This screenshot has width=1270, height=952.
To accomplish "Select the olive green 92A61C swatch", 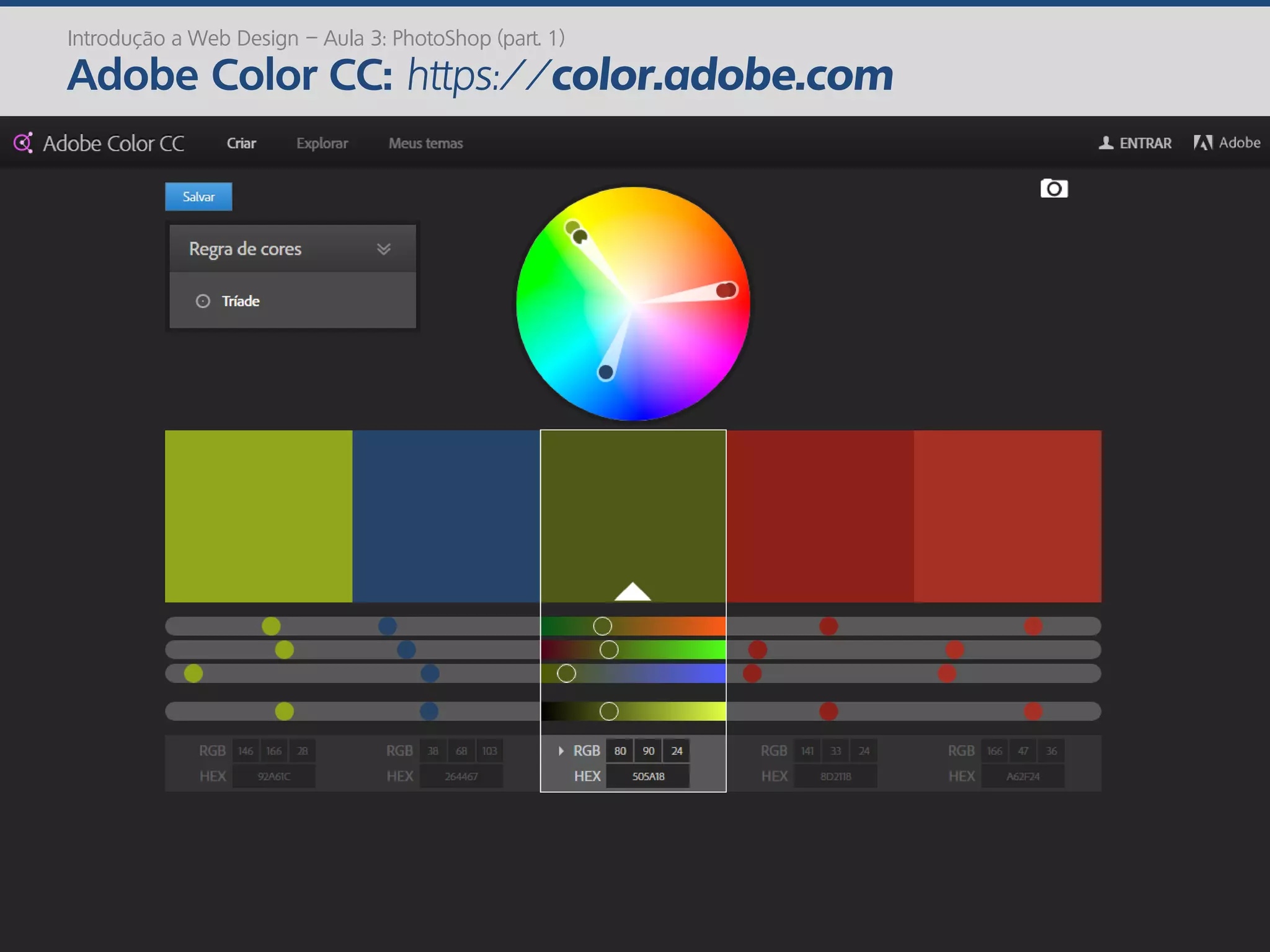I will pos(259,516).
